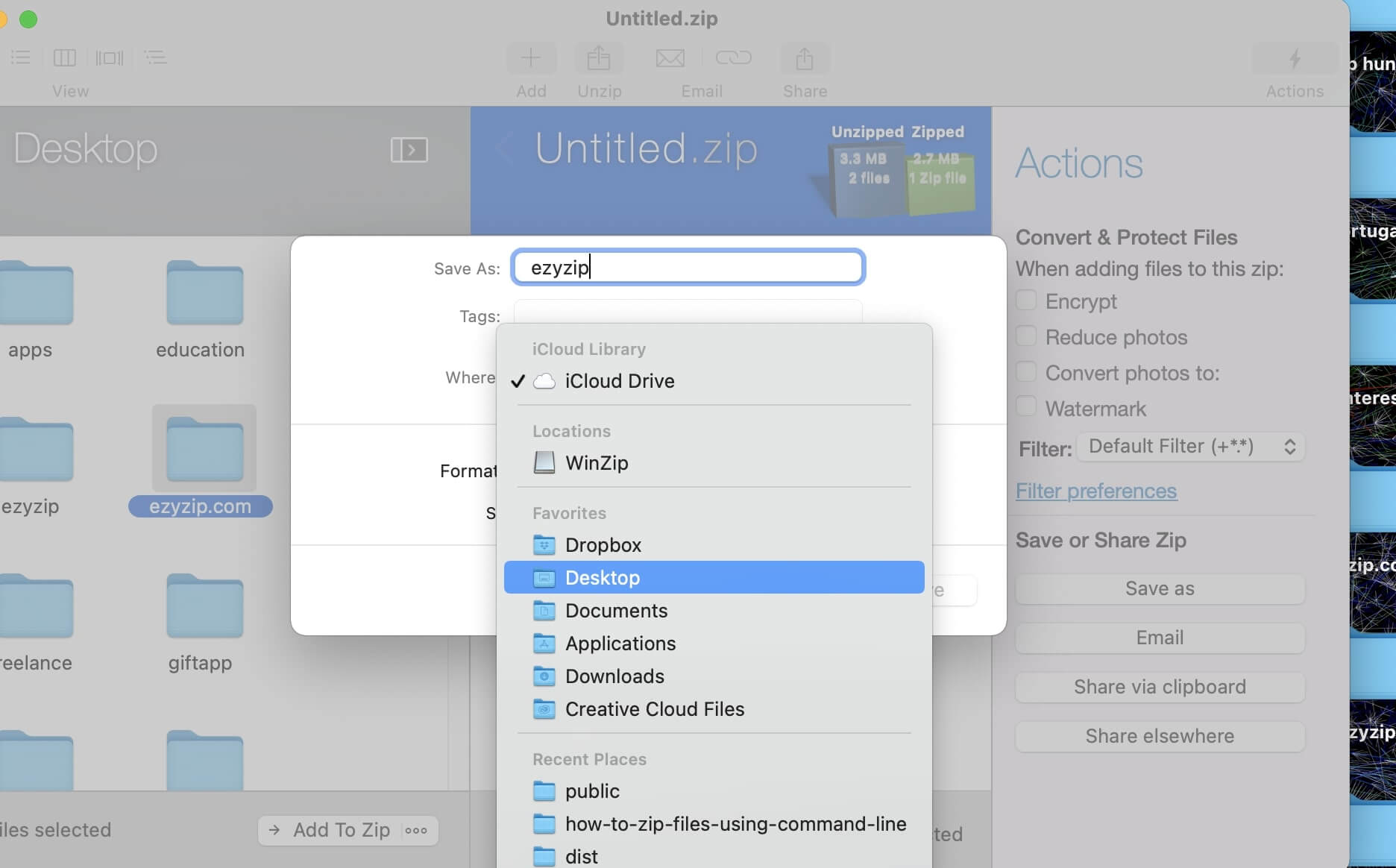Select Desktop in the Favorites menu
This screenshot has width=1396, height=868.
tap(602, 577)
